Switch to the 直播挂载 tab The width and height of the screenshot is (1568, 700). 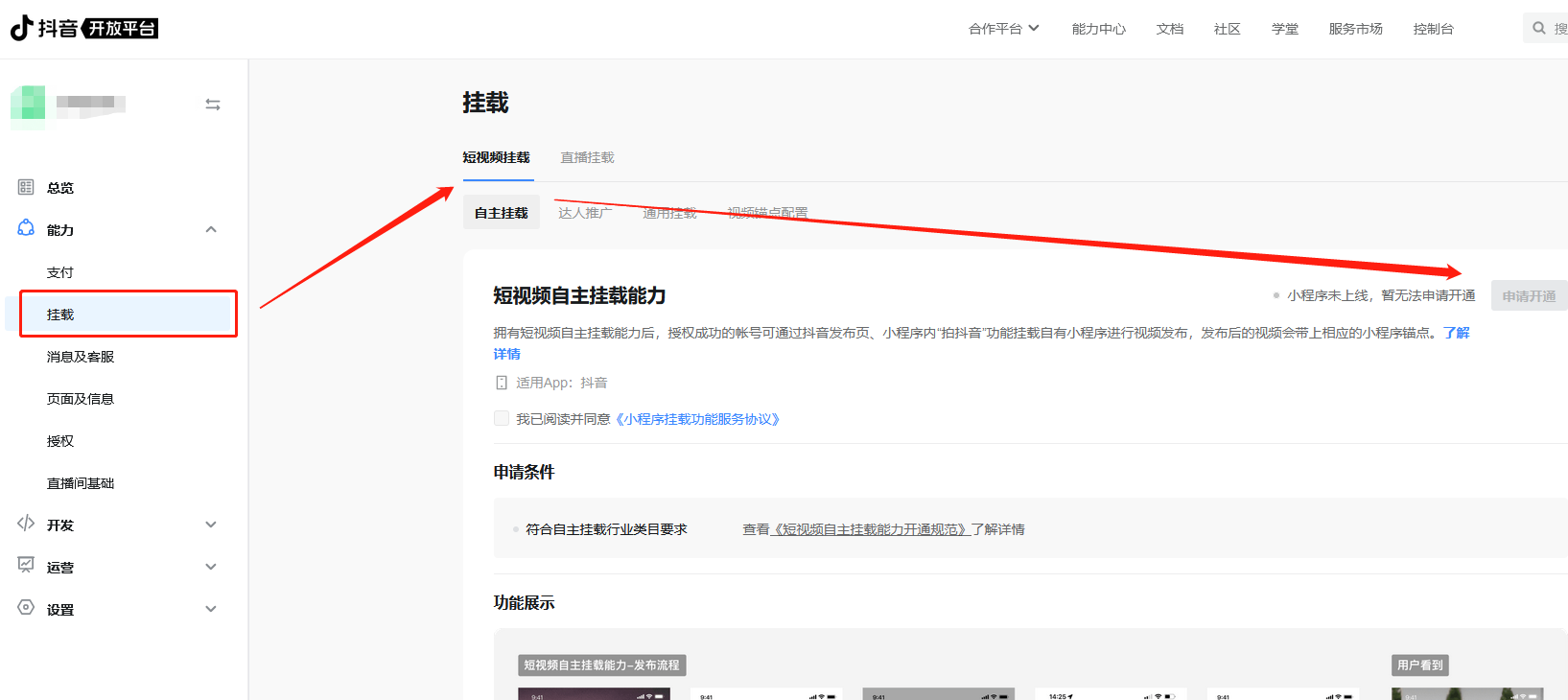[x=587, y=157]
